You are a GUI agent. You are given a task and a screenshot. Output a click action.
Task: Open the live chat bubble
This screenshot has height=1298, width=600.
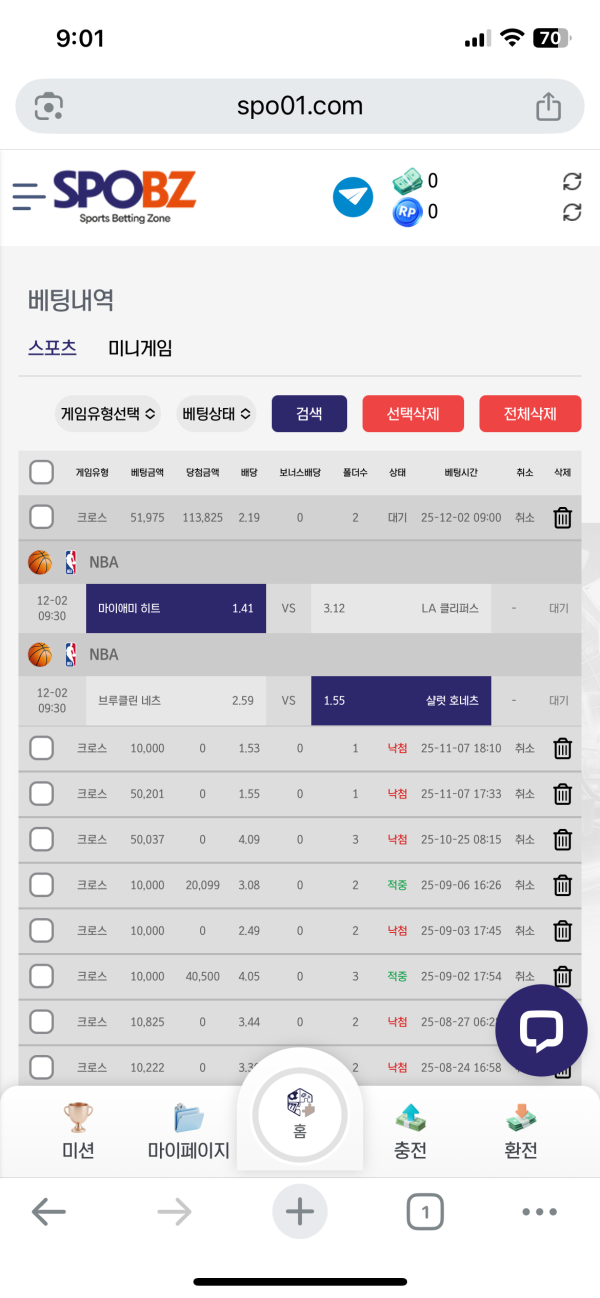coord(541,1030)
